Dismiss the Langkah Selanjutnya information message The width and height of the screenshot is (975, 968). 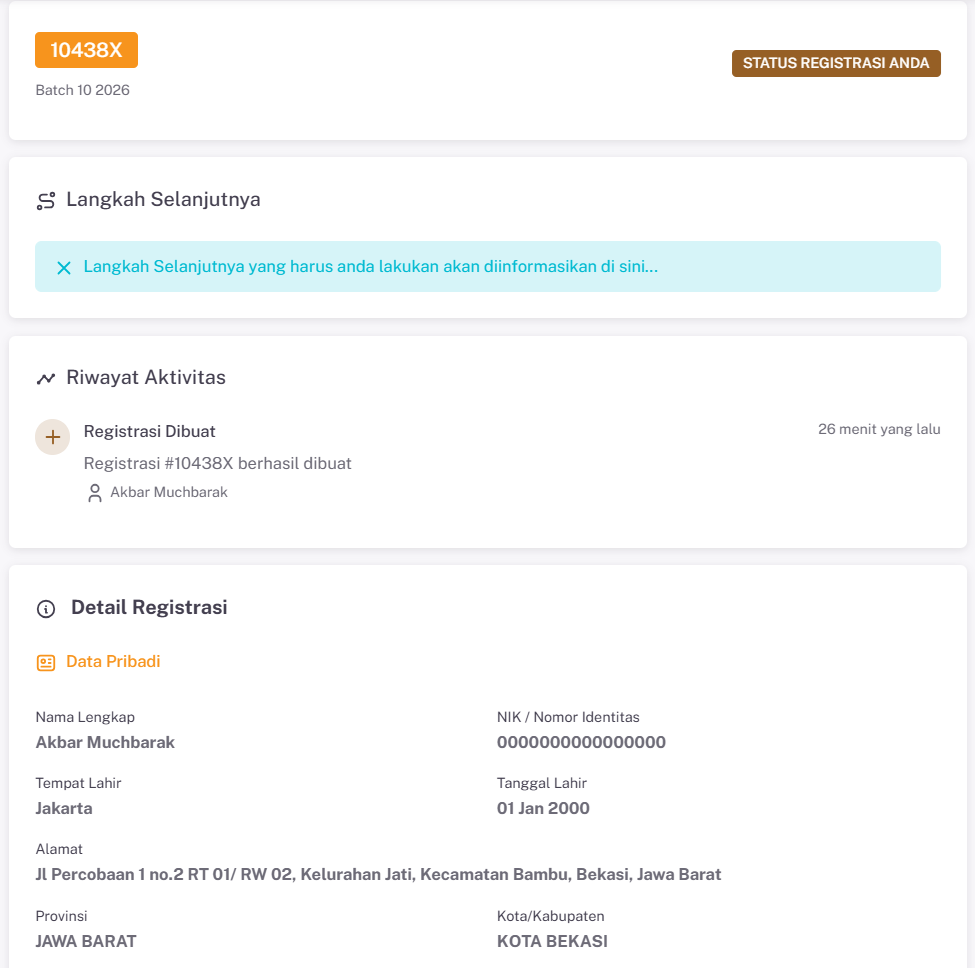[x=64, y=267]
